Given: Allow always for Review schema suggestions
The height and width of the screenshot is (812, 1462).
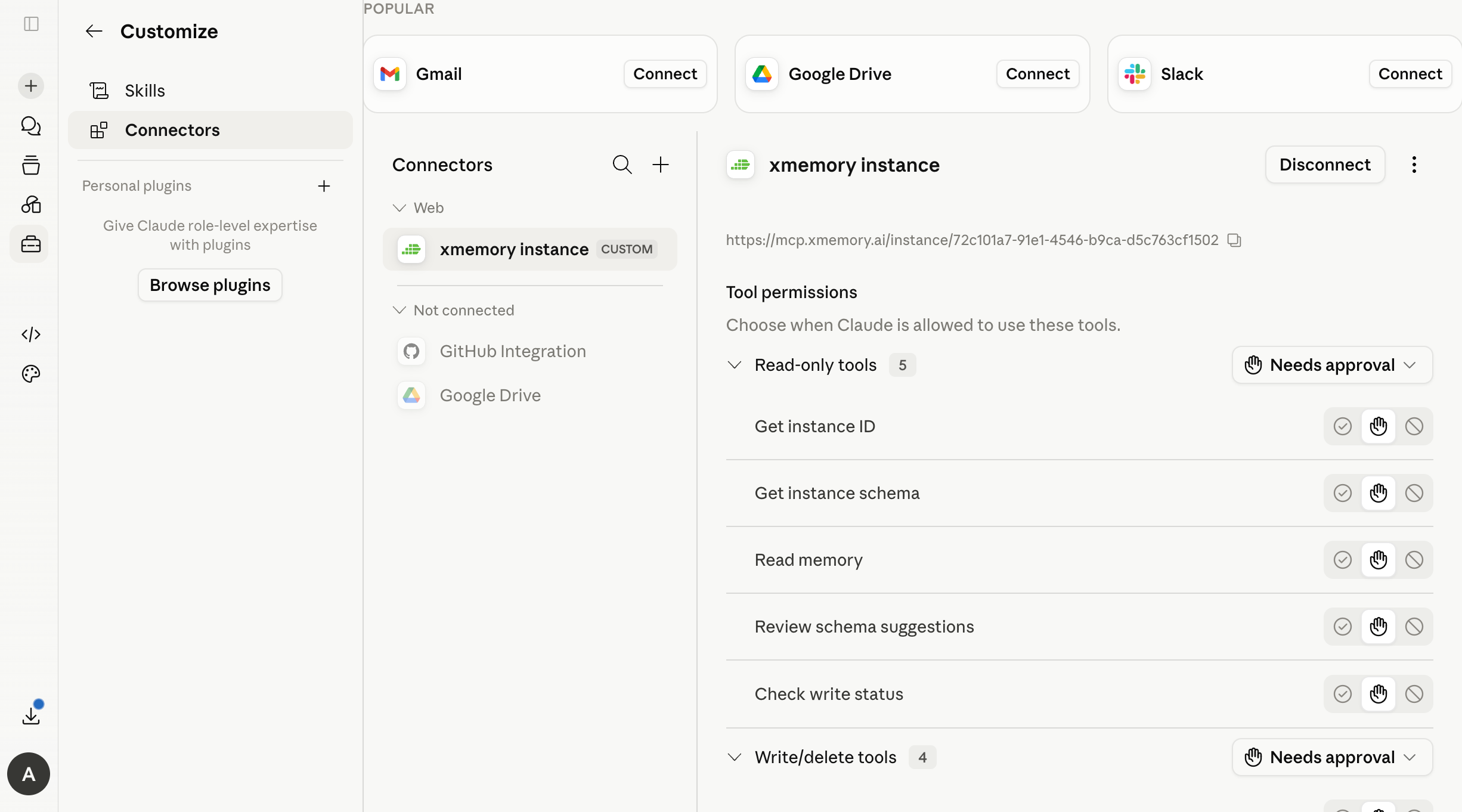Looking at the screenshot, I should (x=1343, y=627).
